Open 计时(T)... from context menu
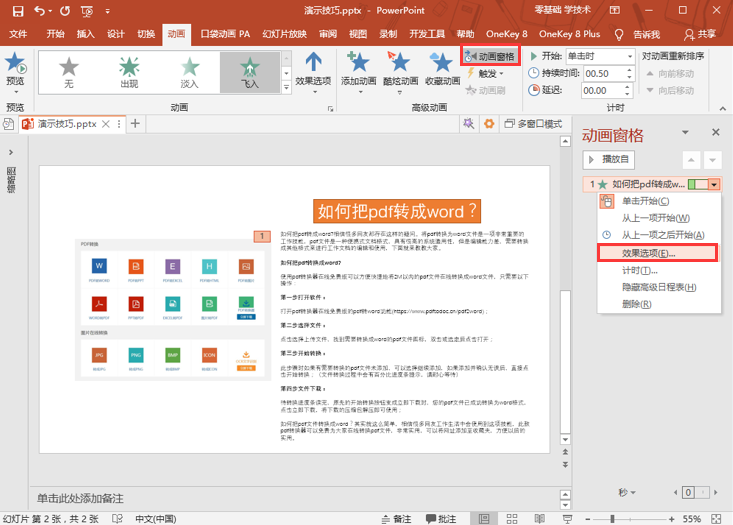 pos(659,270)
